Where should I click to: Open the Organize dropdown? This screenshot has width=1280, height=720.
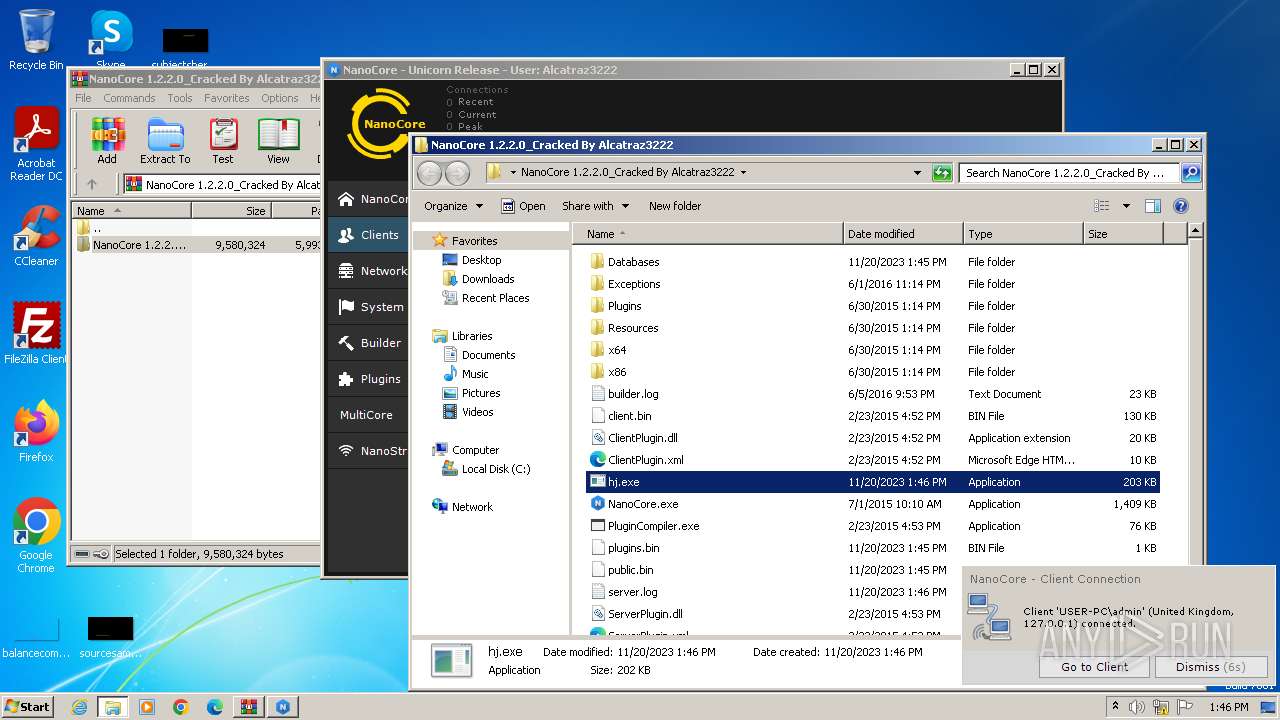[x=453, y=206]
